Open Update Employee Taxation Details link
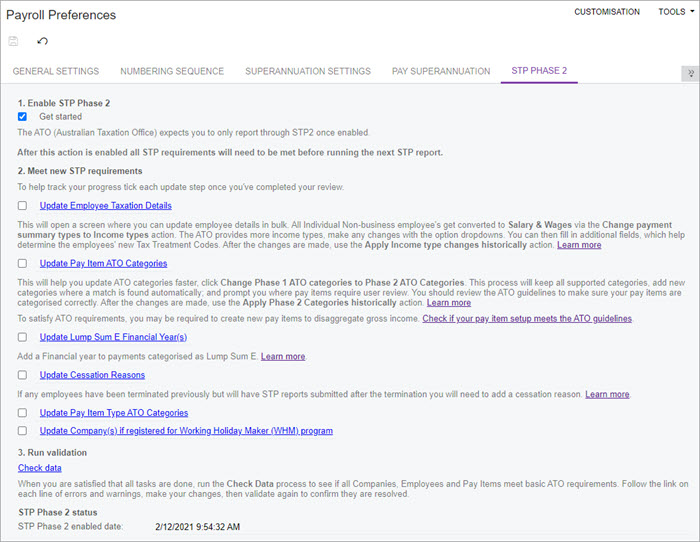The width and height of the screenshot is (700, 542). [106, 205]
